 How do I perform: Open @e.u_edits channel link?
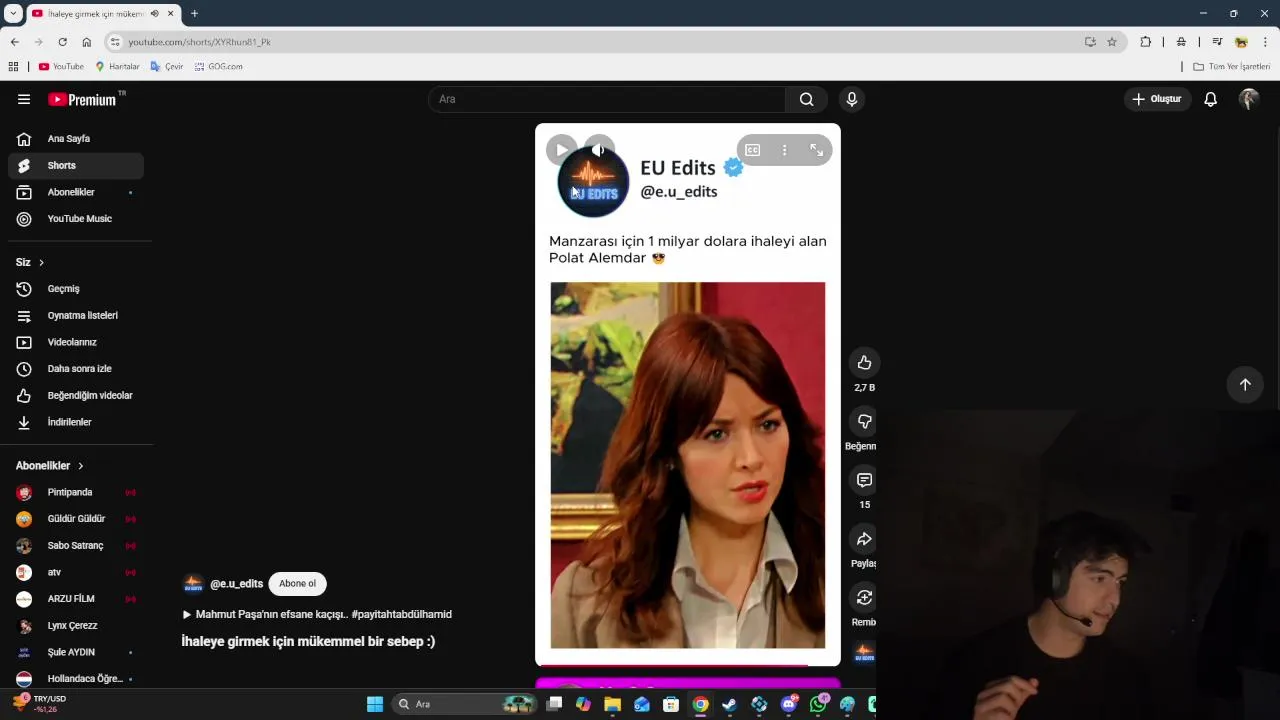[236, 584]
